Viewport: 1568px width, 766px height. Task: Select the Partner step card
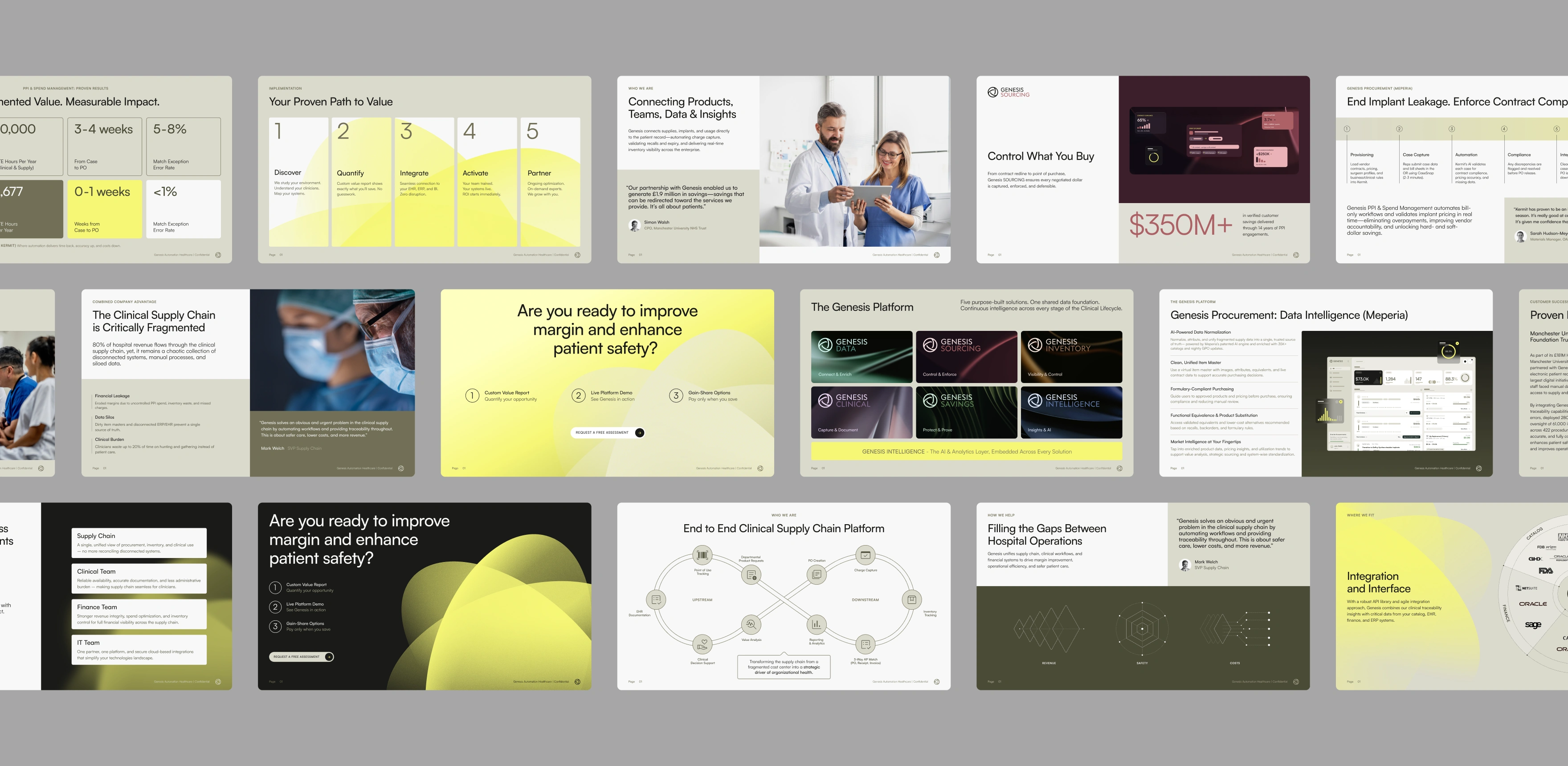tap(550, 182)
